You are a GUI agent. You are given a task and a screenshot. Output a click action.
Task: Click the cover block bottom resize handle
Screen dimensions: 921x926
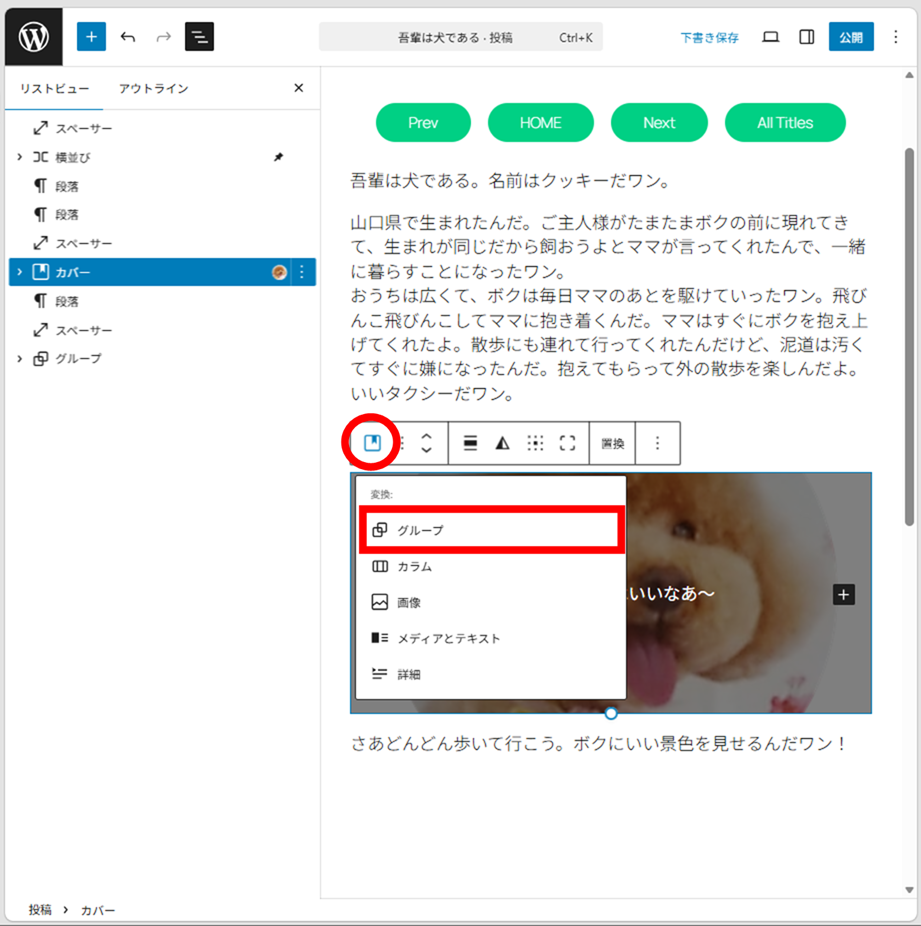611,713
